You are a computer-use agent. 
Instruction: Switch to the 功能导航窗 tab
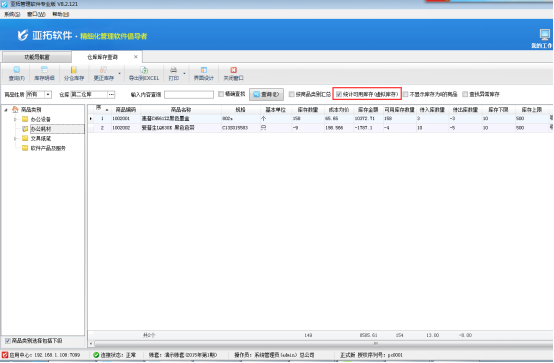pos(37,57)
